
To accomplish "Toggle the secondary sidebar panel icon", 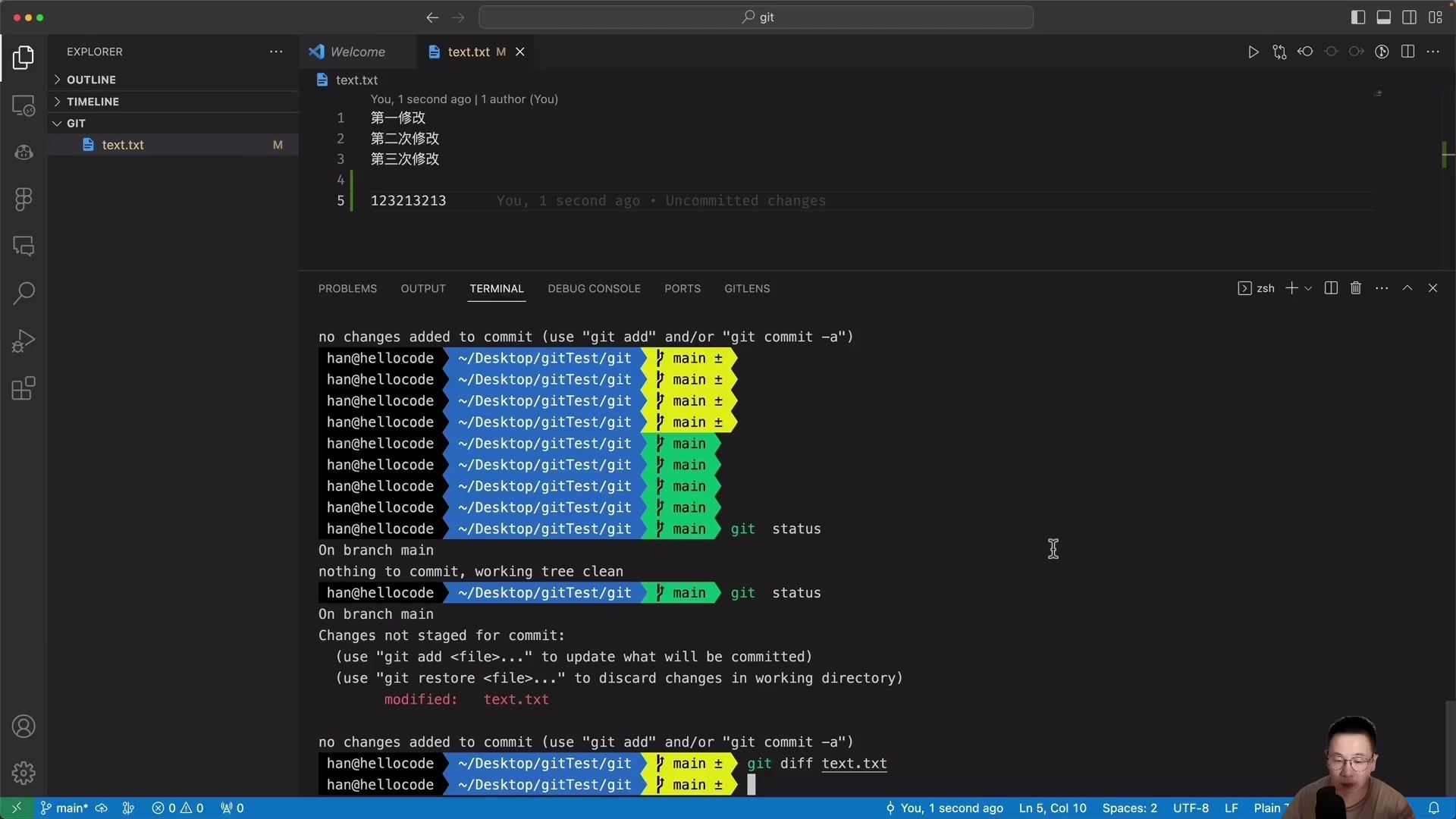I will click(1410, 17).
